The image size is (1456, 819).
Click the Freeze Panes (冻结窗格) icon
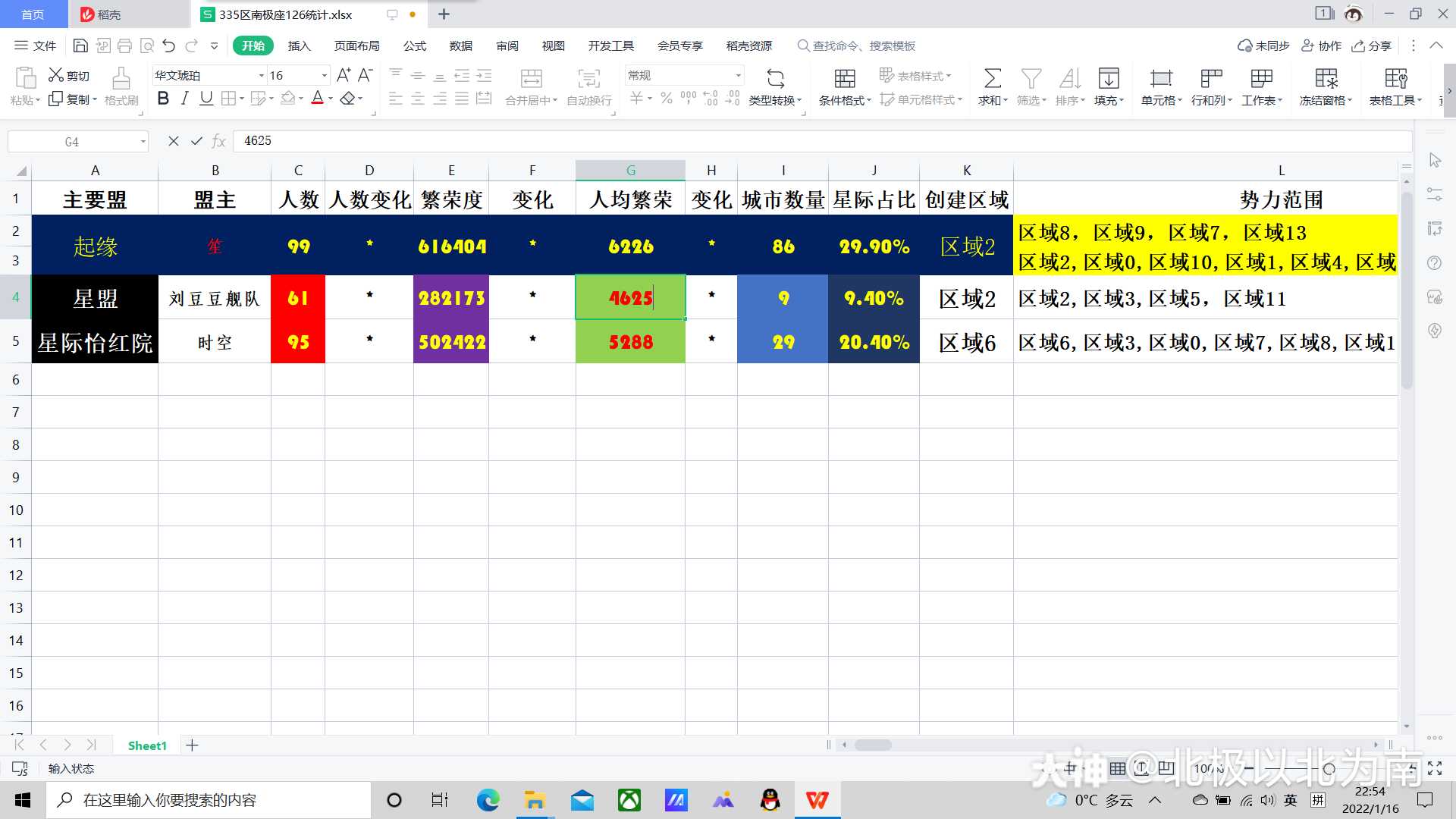coord(1326,79)
